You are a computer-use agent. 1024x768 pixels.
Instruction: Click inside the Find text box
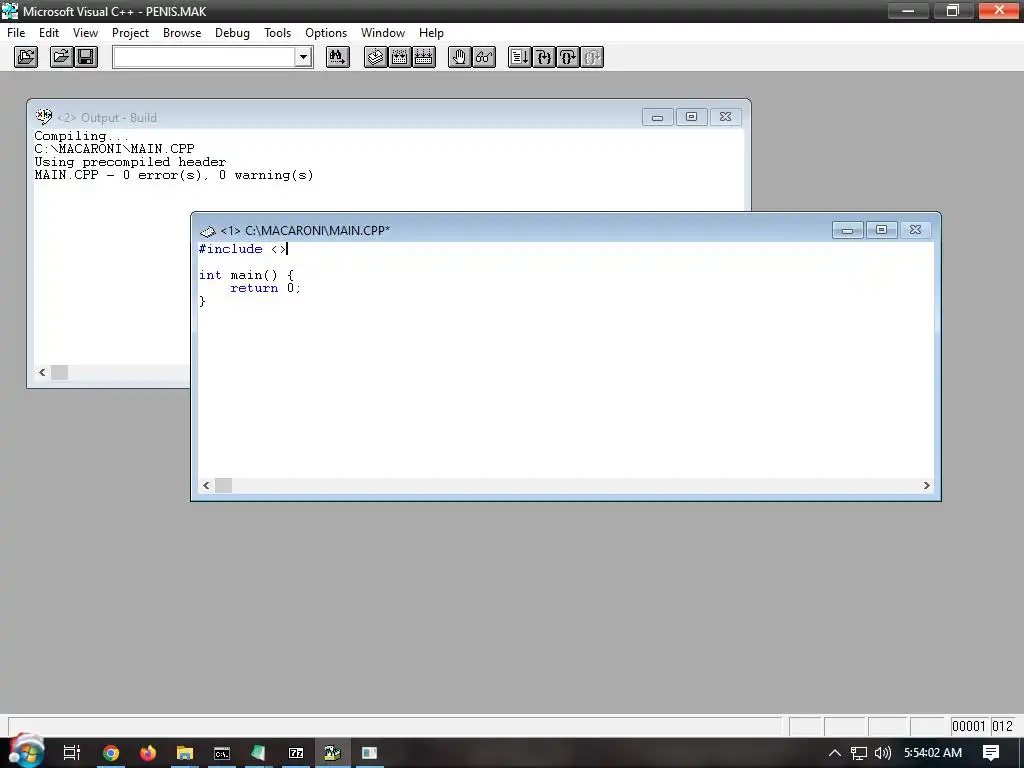point(204,57)
